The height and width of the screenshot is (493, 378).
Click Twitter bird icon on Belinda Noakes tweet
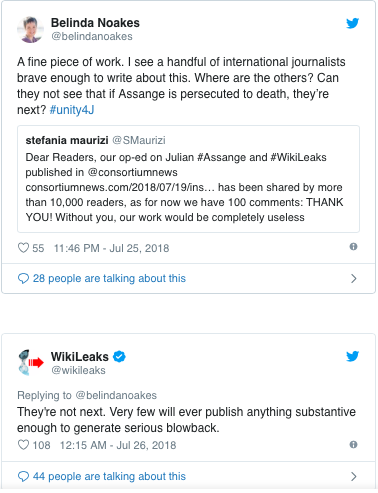(x=352, y=23)
